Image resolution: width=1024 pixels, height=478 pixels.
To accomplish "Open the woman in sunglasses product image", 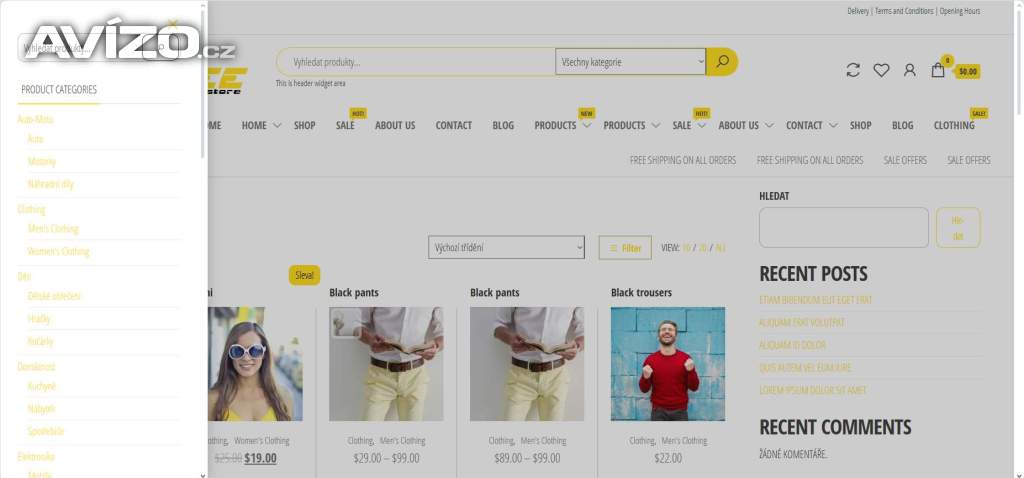I will (255, 364).
